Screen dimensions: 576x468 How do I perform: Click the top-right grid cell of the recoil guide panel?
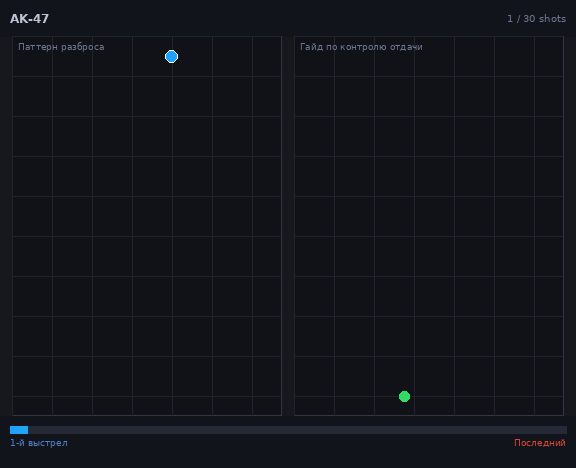pos(549,56)
